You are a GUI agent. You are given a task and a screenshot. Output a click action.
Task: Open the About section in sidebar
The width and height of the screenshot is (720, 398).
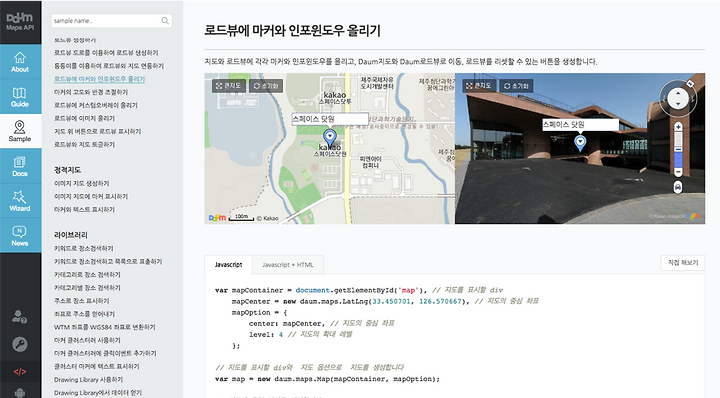(x=20, y=62)
